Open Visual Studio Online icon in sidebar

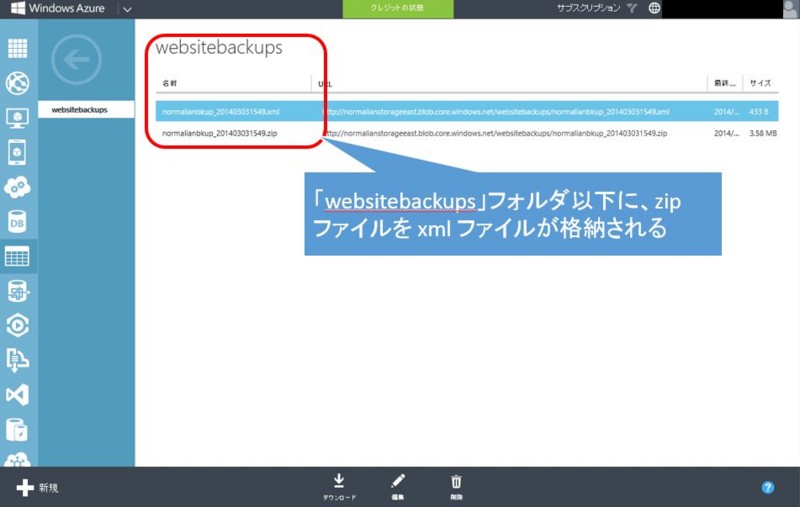tap(17, 395)
